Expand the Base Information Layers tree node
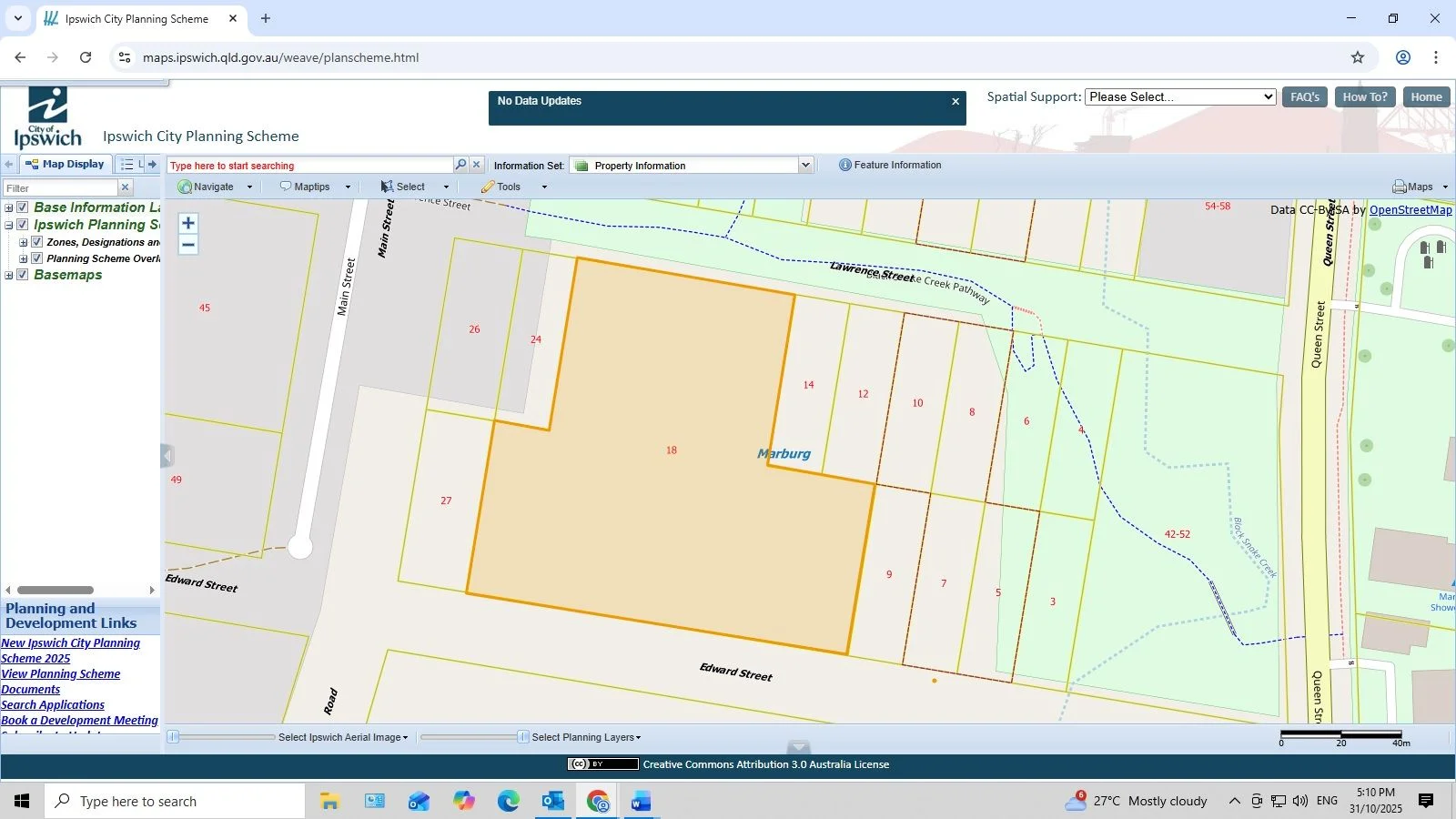The height and width of the screenshot is (819, 1456). 8,208
